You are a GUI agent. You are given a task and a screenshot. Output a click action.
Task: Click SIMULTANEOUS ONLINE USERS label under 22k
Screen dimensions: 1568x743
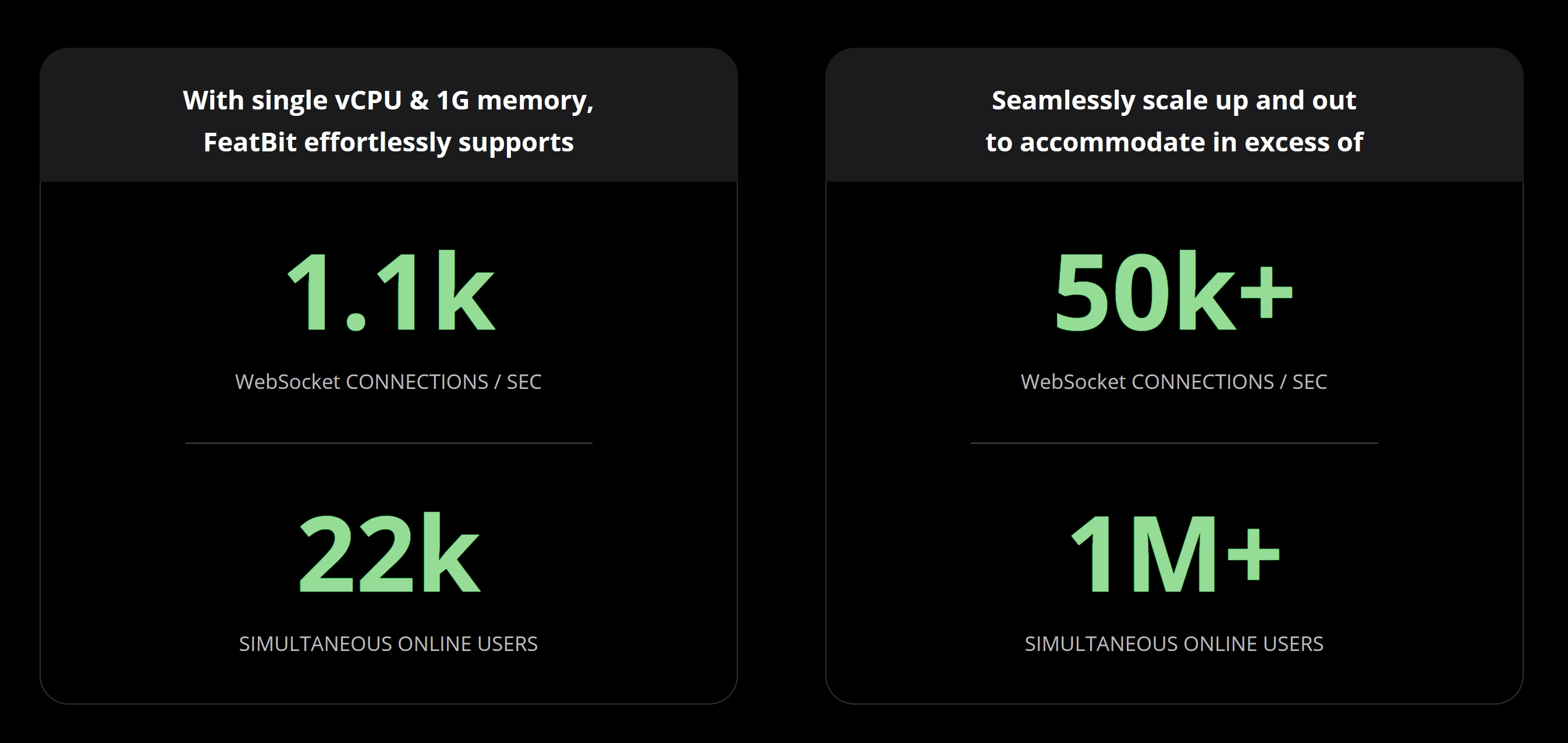point(388,644)
